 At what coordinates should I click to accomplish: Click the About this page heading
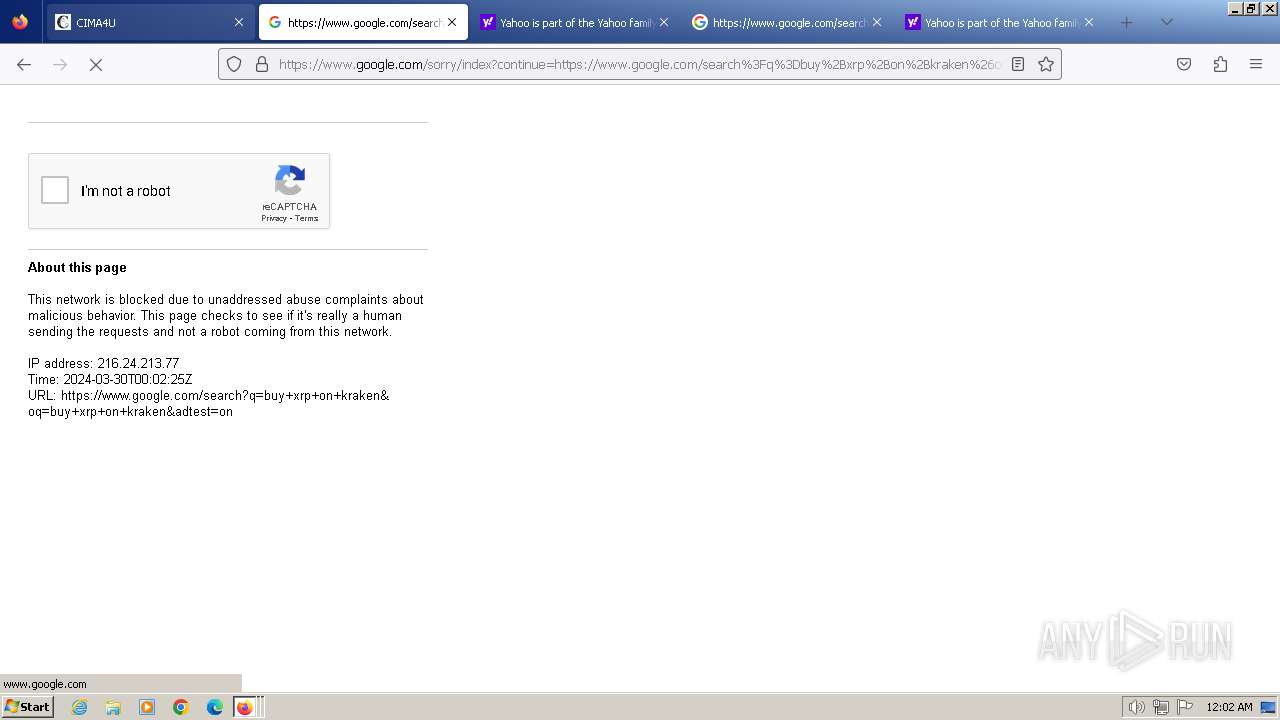pyautogui.click(x=77, y=267)
